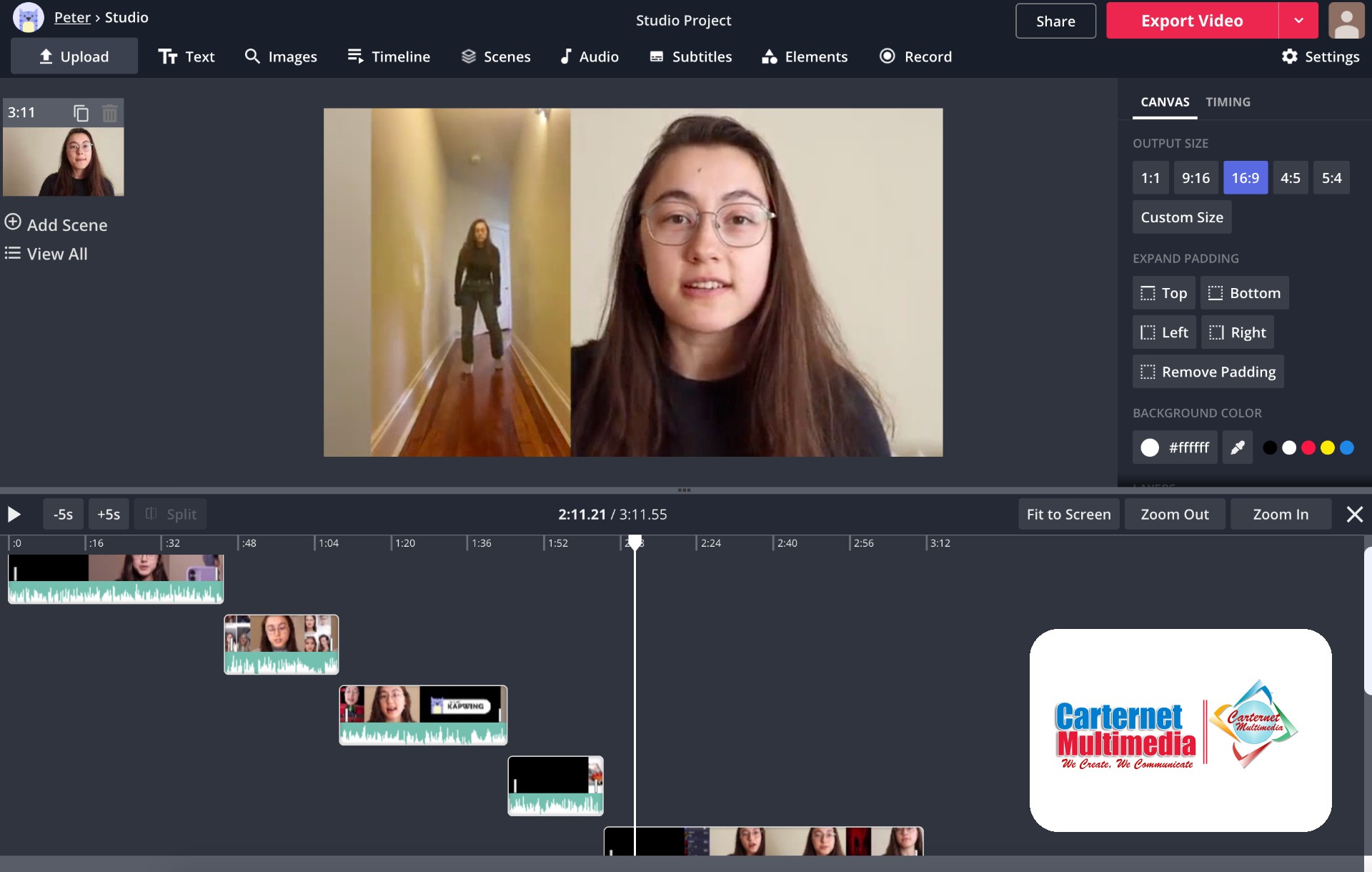
Task: Click the Peter workspace link
Action: (x=72, y=17)
